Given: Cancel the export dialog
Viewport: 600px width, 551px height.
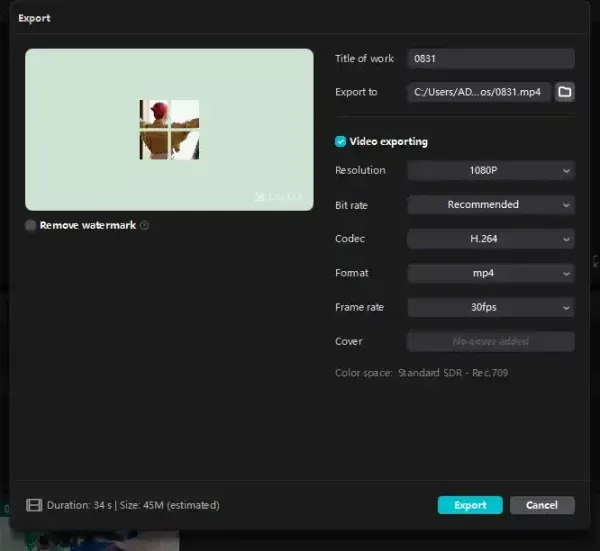Looking at the screenshot, I should (541, 505).
